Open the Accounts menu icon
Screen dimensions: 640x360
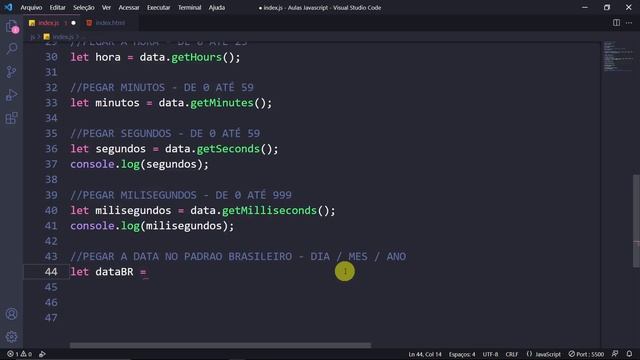tap(11, 314)
